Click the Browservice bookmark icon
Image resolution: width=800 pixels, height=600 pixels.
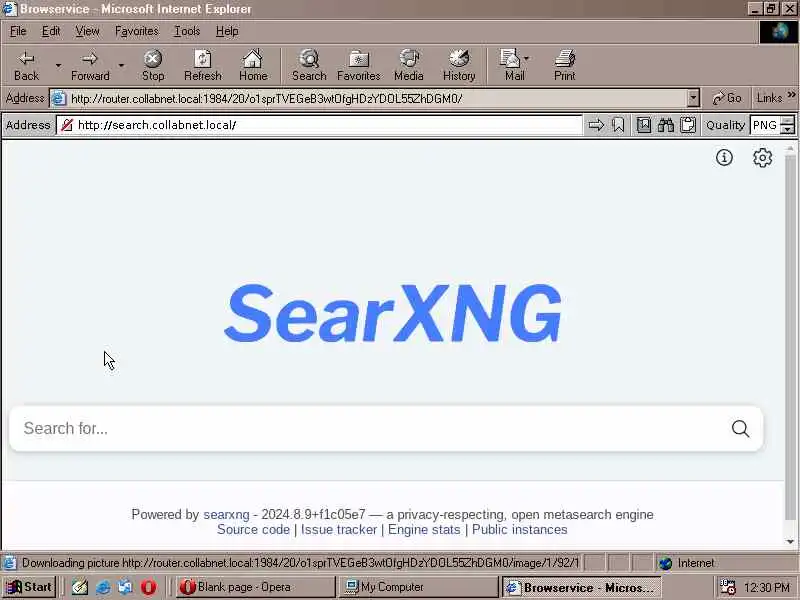(x=618, y=125)
